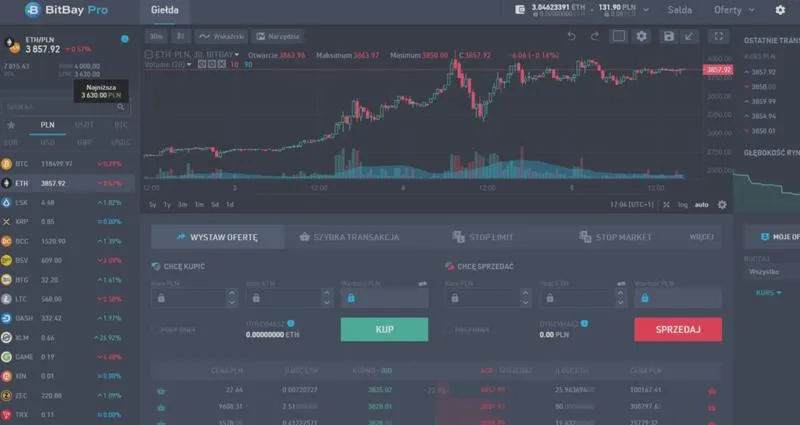This screenshot has height=425, width=800.
Task: Expand the chart to fullscreen mode
Action: (717, 36)
